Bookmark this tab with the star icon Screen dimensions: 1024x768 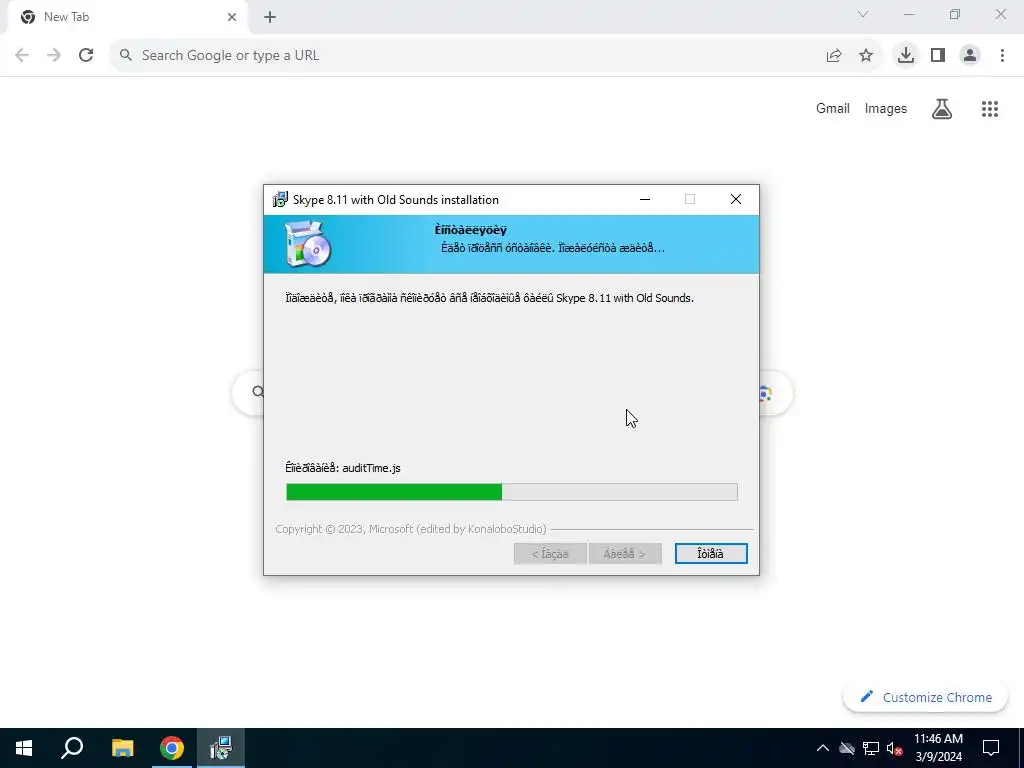[866, 56]
